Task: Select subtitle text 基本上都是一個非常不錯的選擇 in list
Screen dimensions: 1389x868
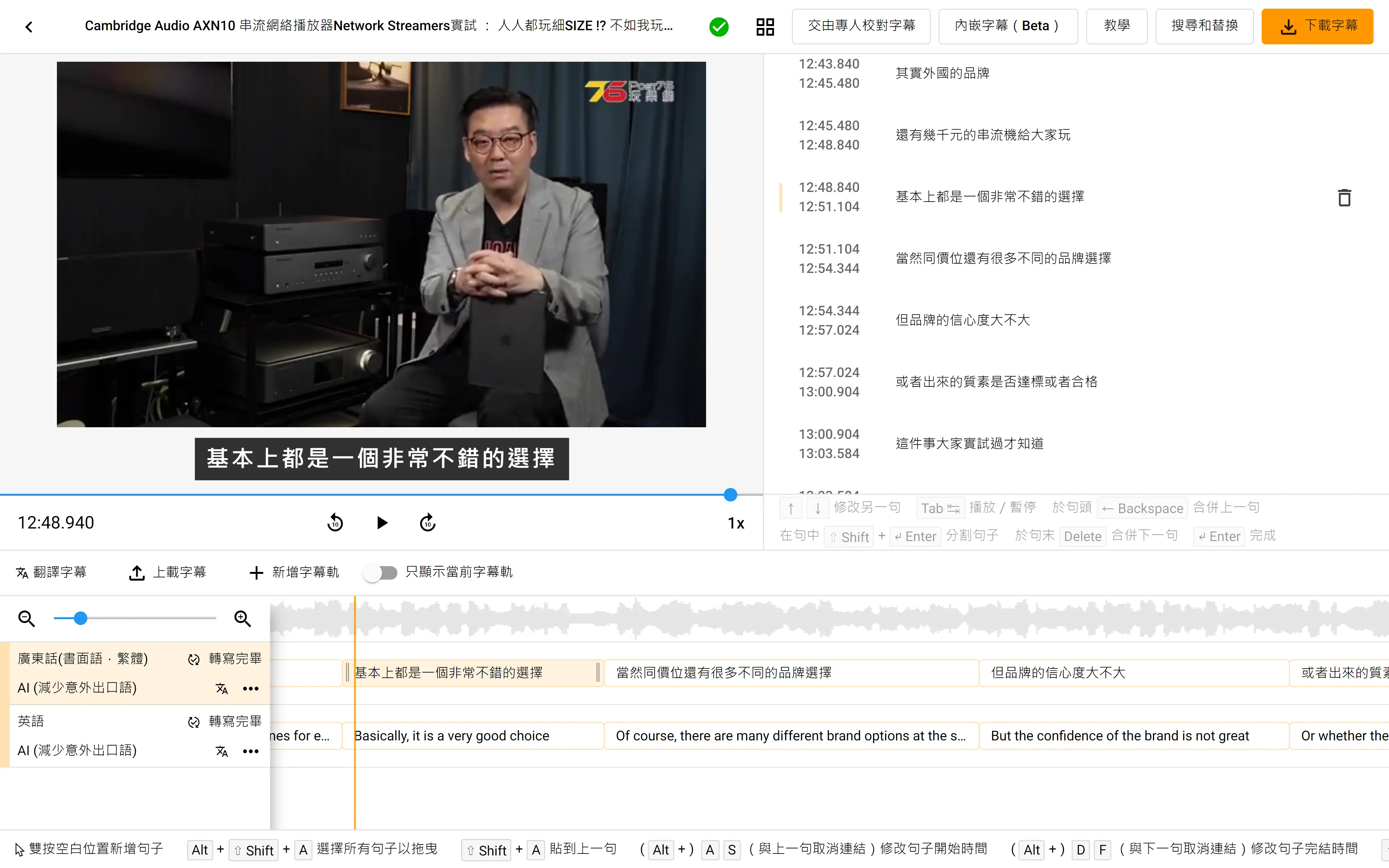Action: tap(990, 196)
